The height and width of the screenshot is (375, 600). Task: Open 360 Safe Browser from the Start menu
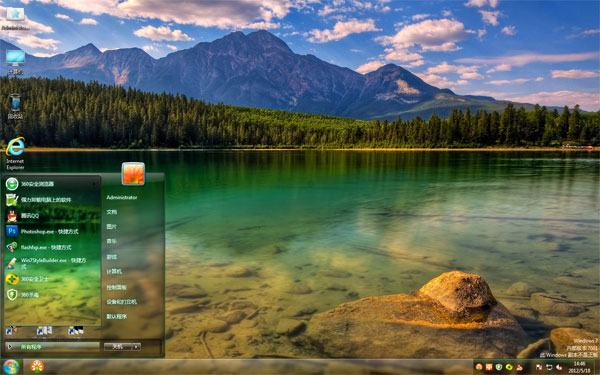coord(52,184)
